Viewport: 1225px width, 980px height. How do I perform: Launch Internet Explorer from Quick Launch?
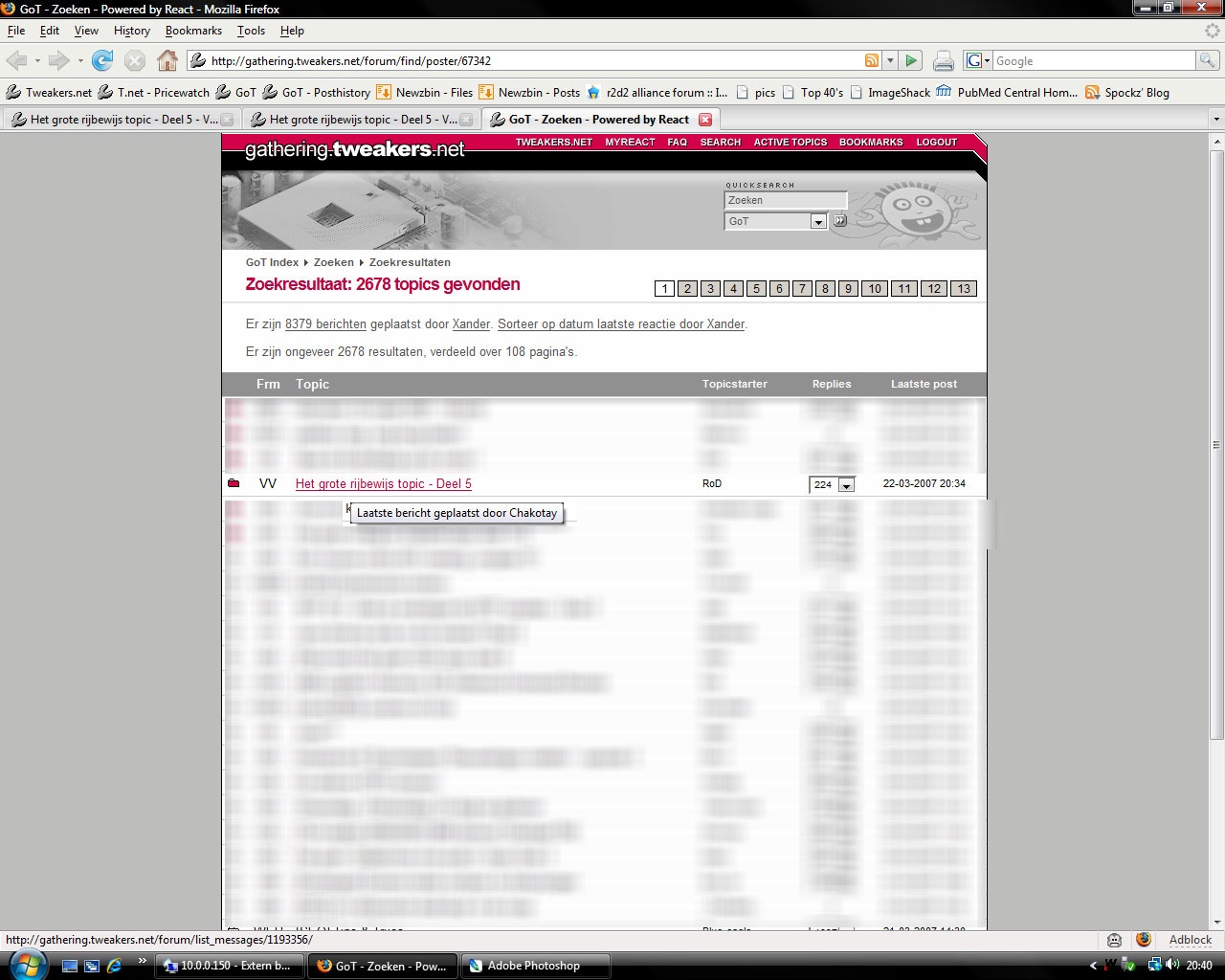click(x=113, y=966)
